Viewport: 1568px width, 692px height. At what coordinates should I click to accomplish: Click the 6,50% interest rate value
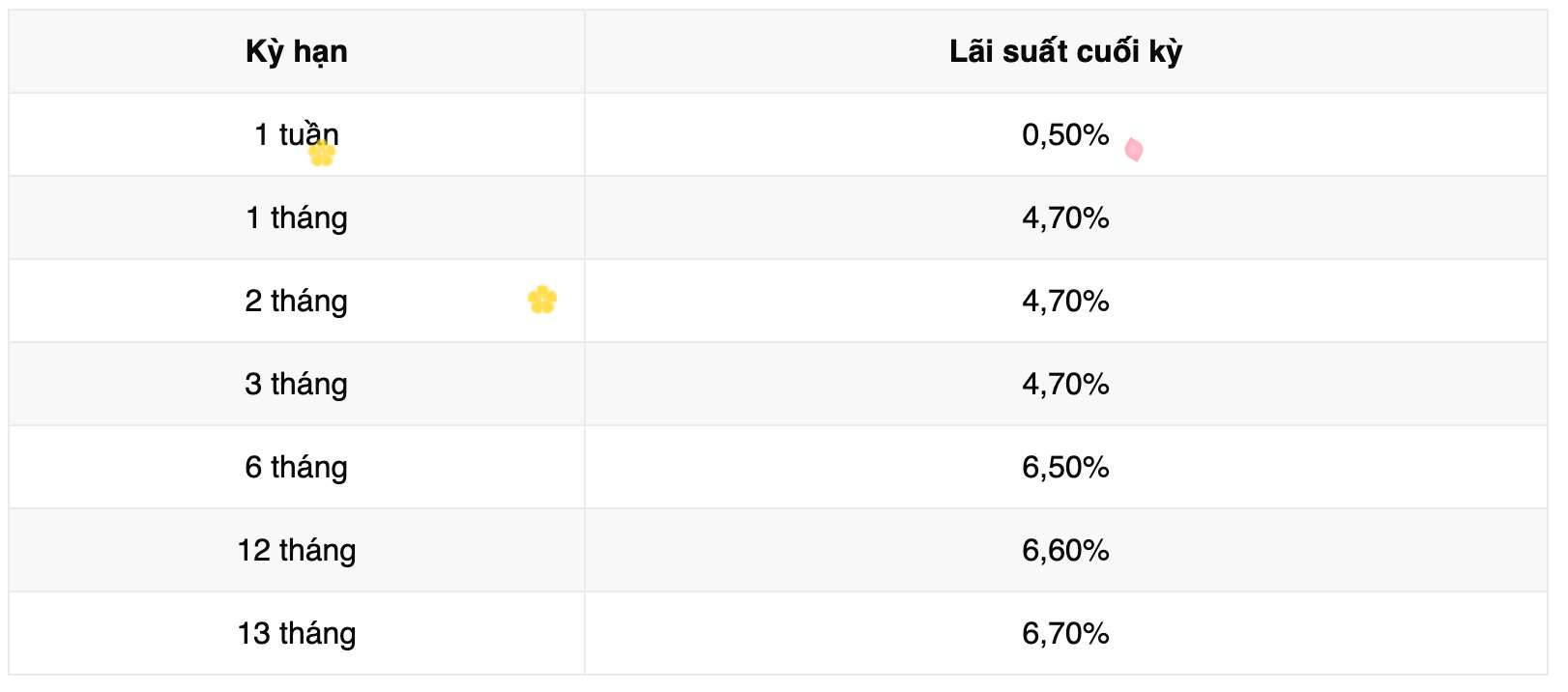coord(1065,467)
